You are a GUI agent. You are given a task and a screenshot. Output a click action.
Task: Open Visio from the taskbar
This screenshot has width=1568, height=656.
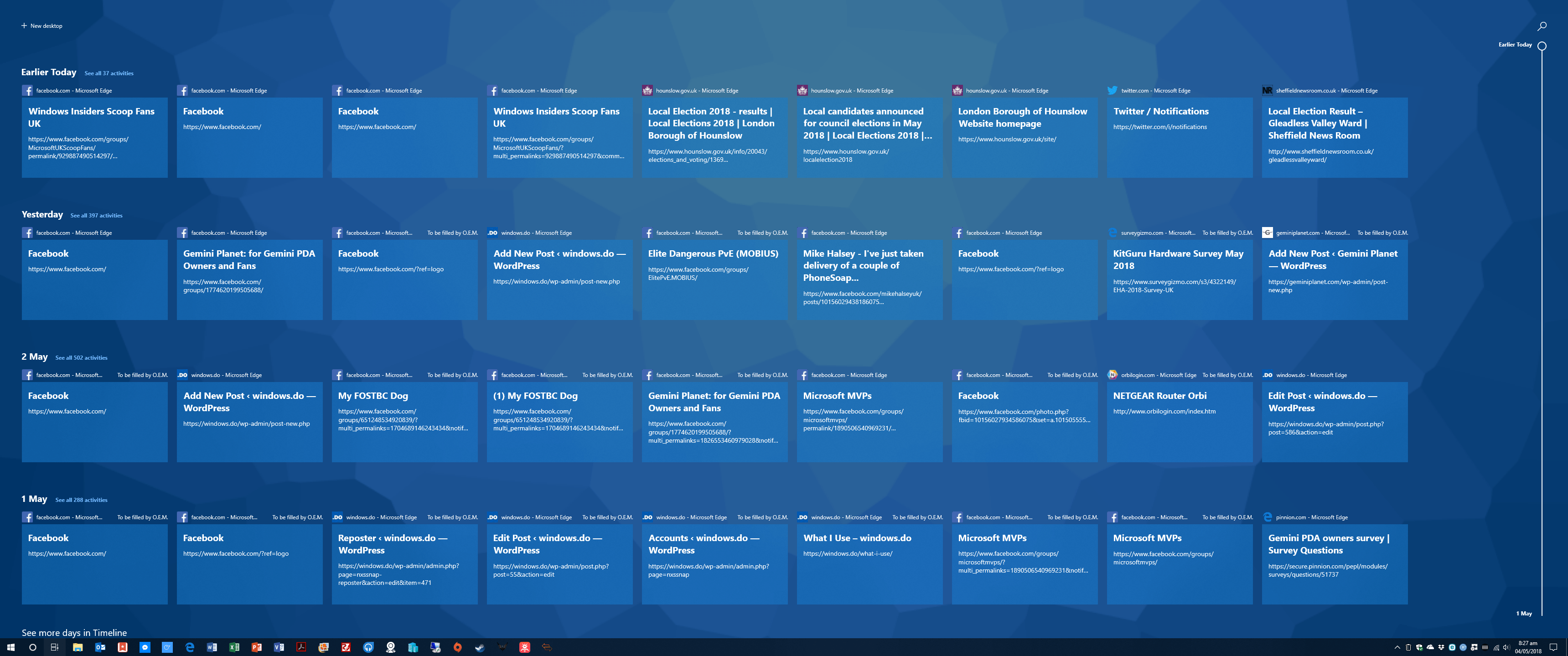[x=279, y=647]
